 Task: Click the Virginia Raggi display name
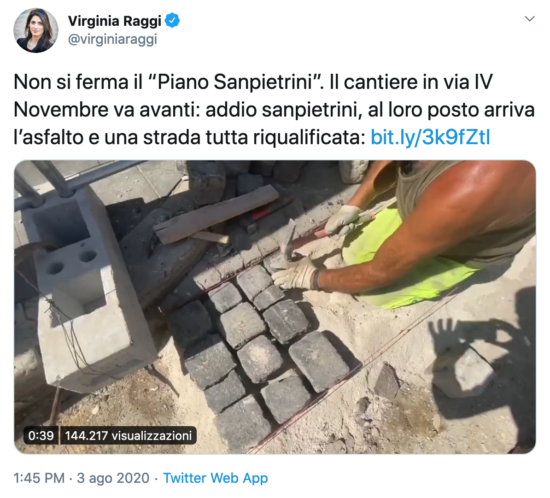click(115, 21)
